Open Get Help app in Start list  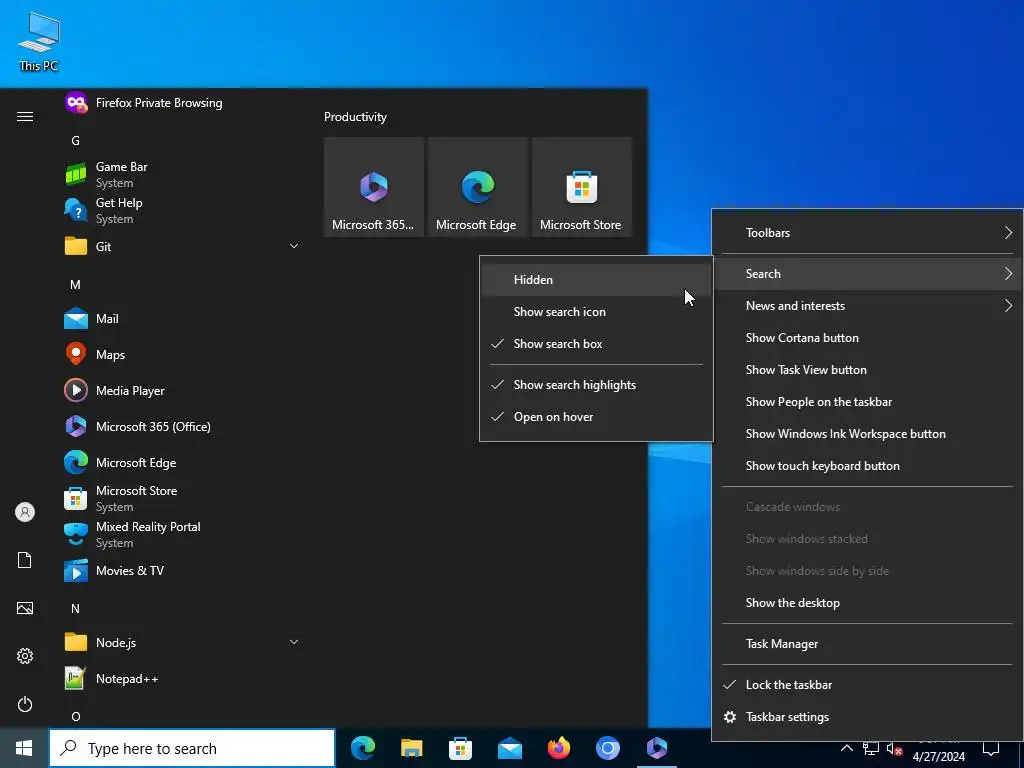pyautogui.click(x=183, y=210)
